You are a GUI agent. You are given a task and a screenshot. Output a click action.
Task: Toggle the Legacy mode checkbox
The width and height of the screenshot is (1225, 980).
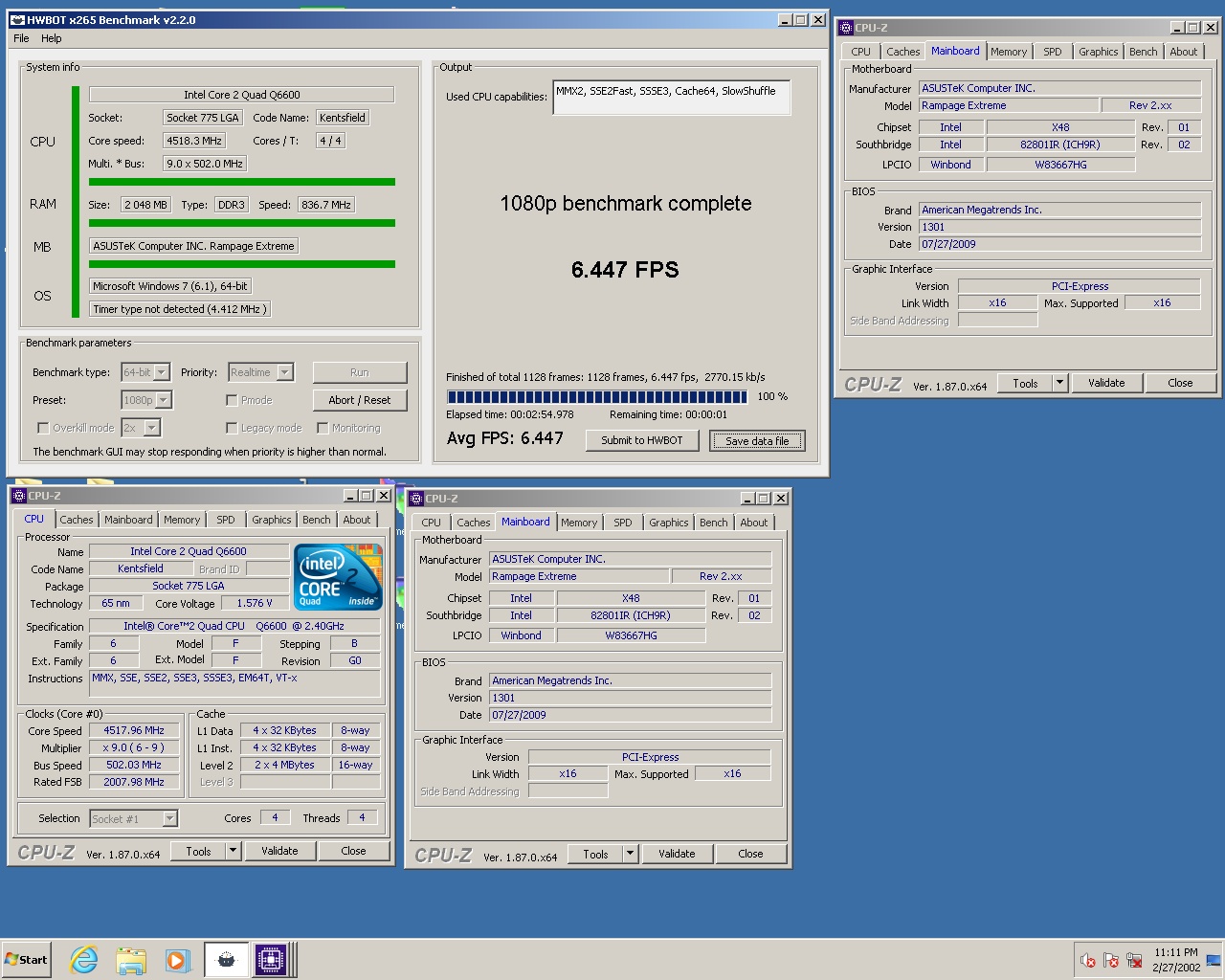click(x=232, y=428)
